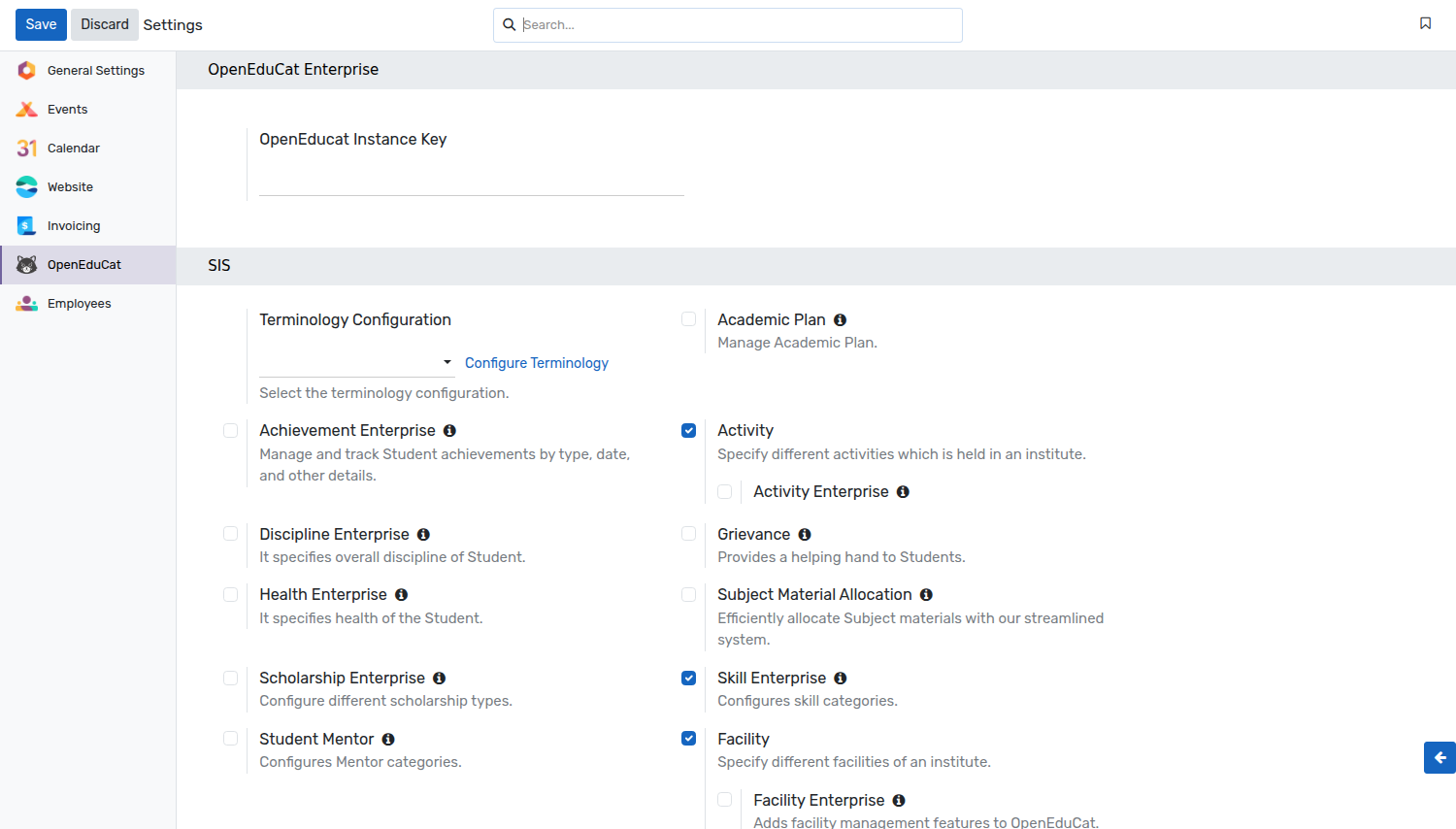
Task: Enable the Scholarship Enterprise checkbox
Action: [231, 678]
